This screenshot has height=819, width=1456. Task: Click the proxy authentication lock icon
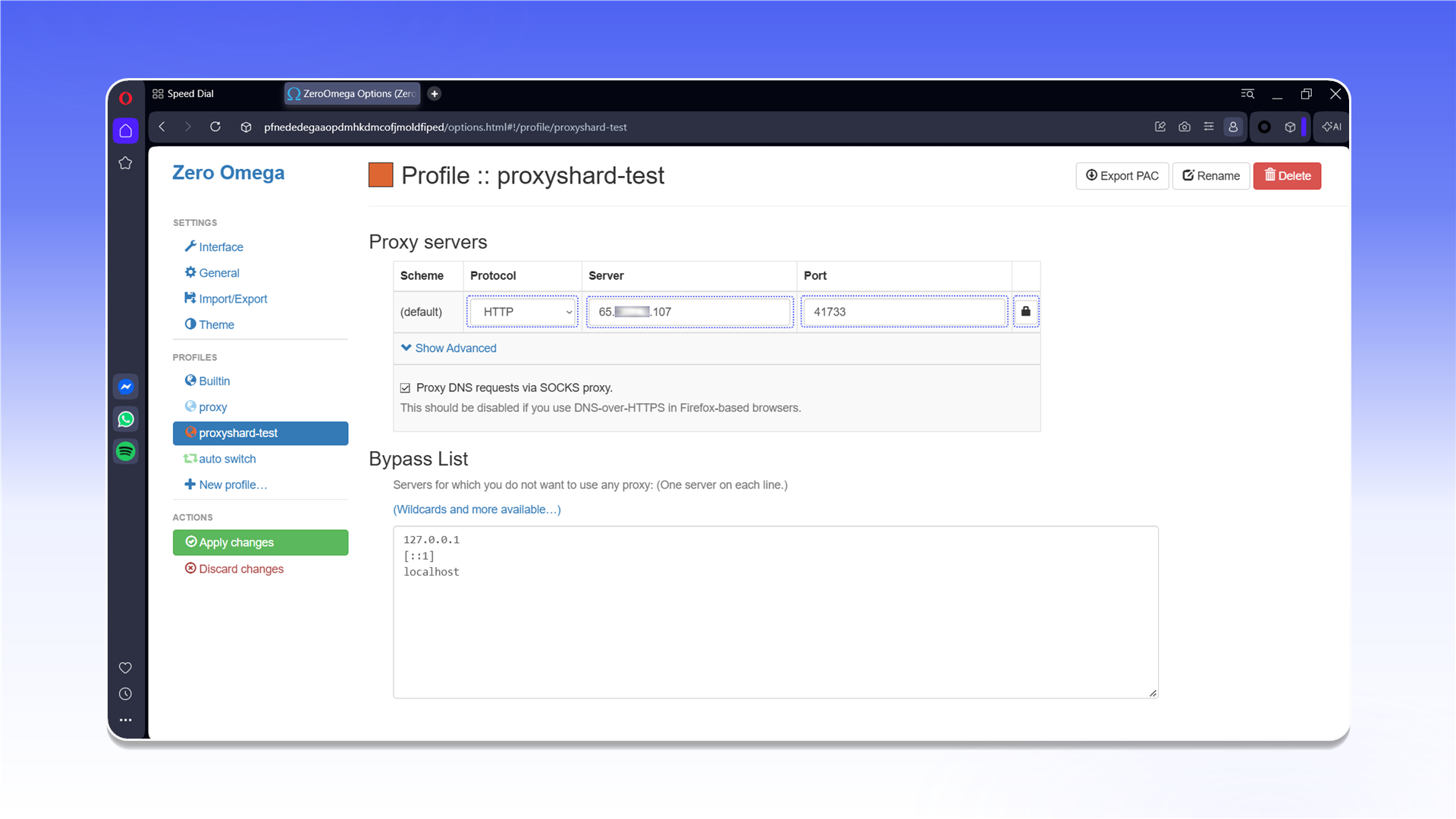[x=1026, y=312]
